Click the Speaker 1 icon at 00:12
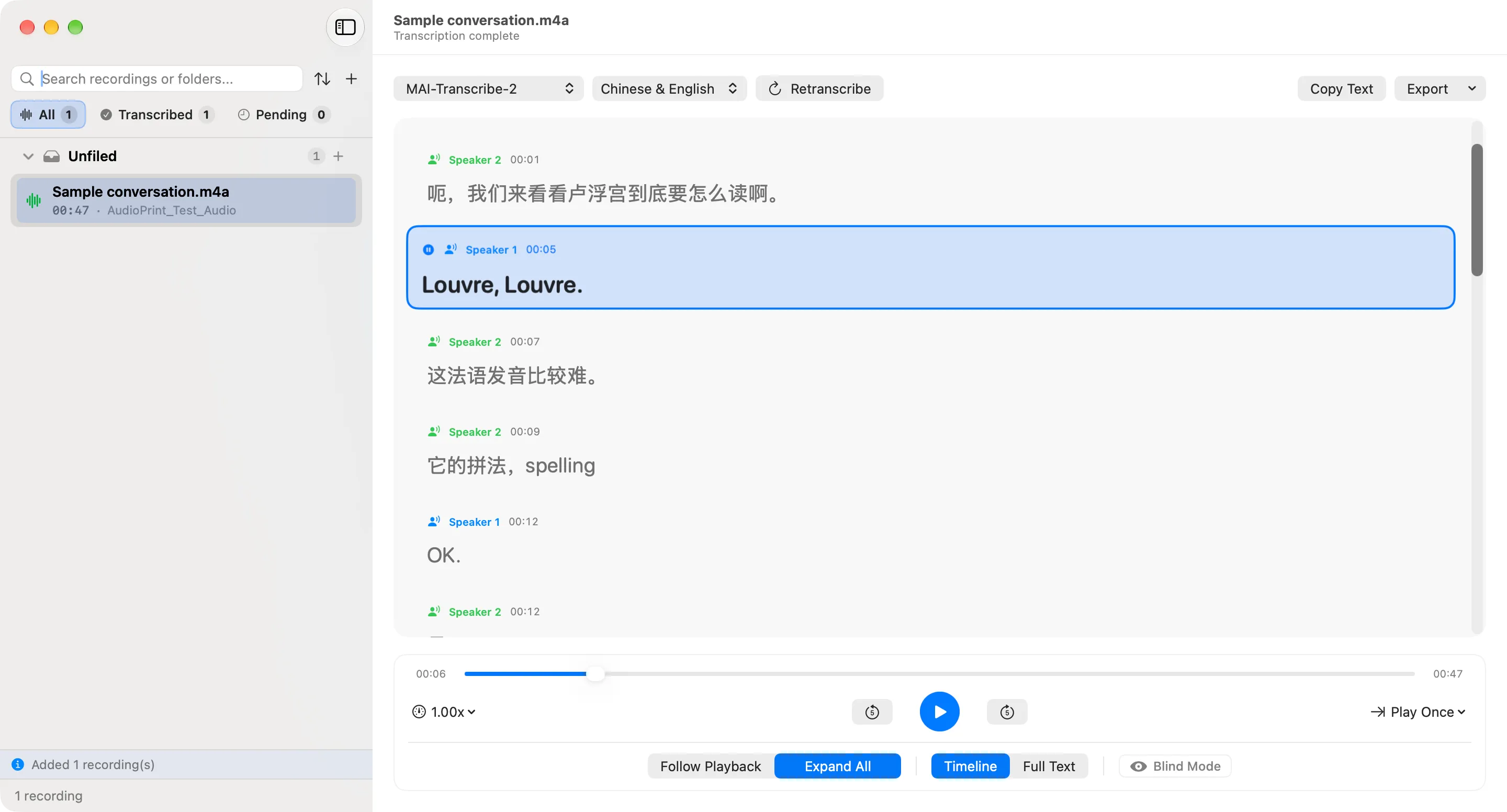Viewport: 1507px width, 812px height. coord(433,522)
